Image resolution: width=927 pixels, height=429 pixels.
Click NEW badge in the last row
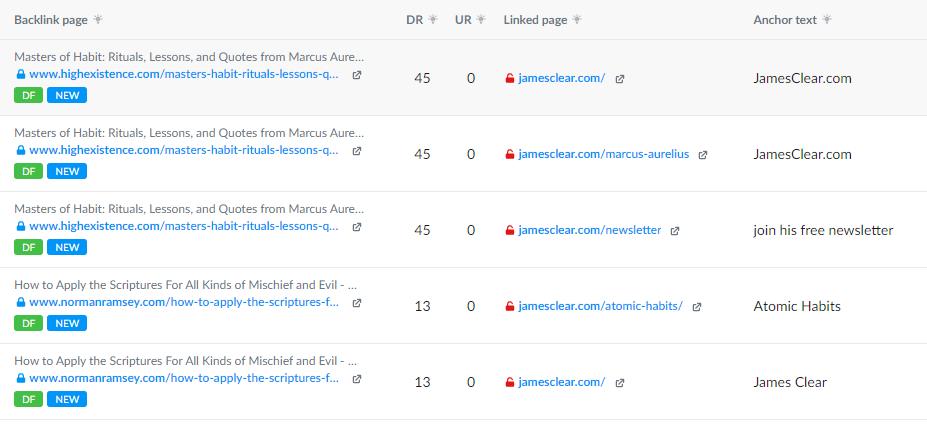(x=67, y=399)
